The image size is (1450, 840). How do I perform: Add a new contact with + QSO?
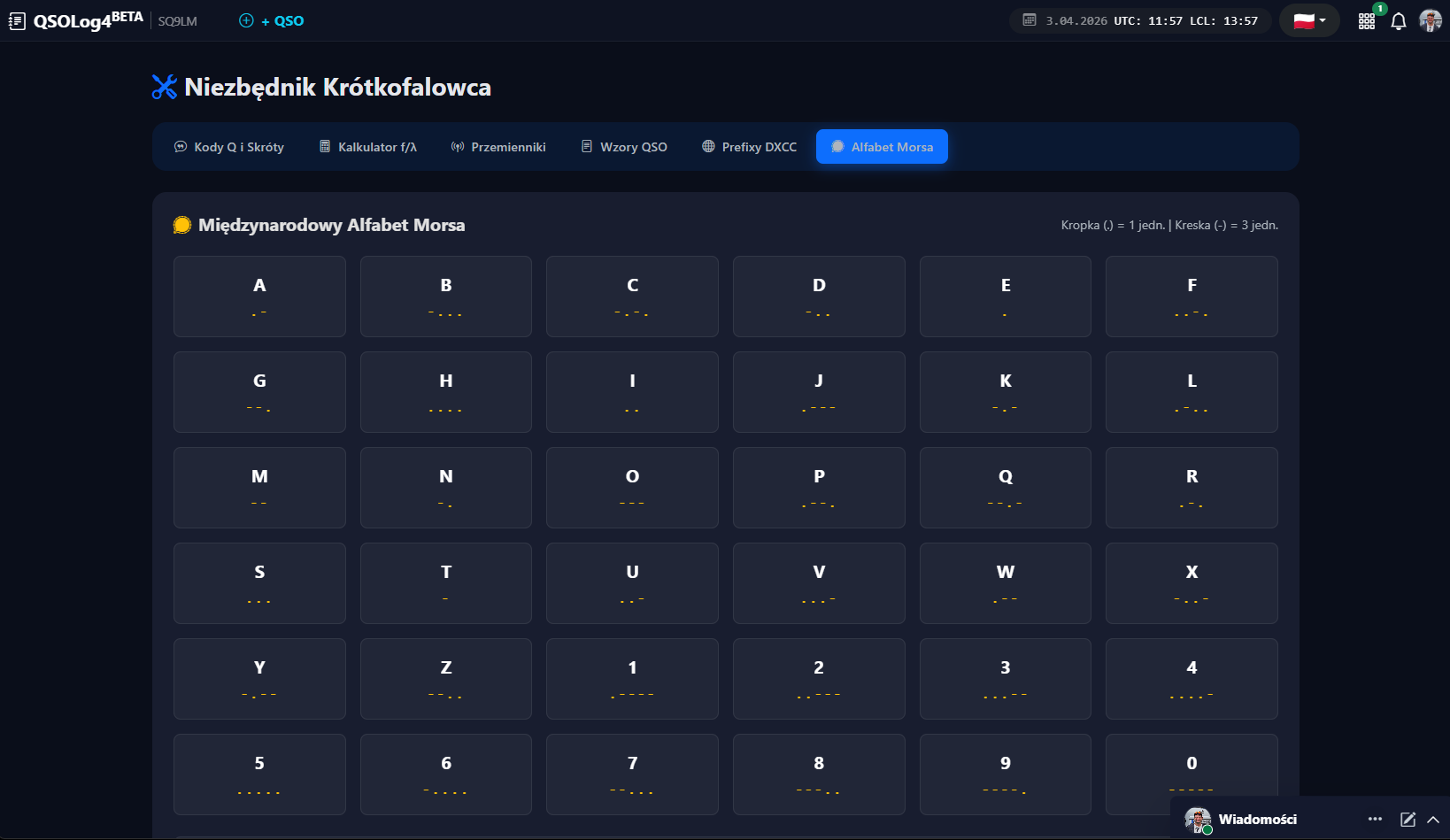coord(272,21)
